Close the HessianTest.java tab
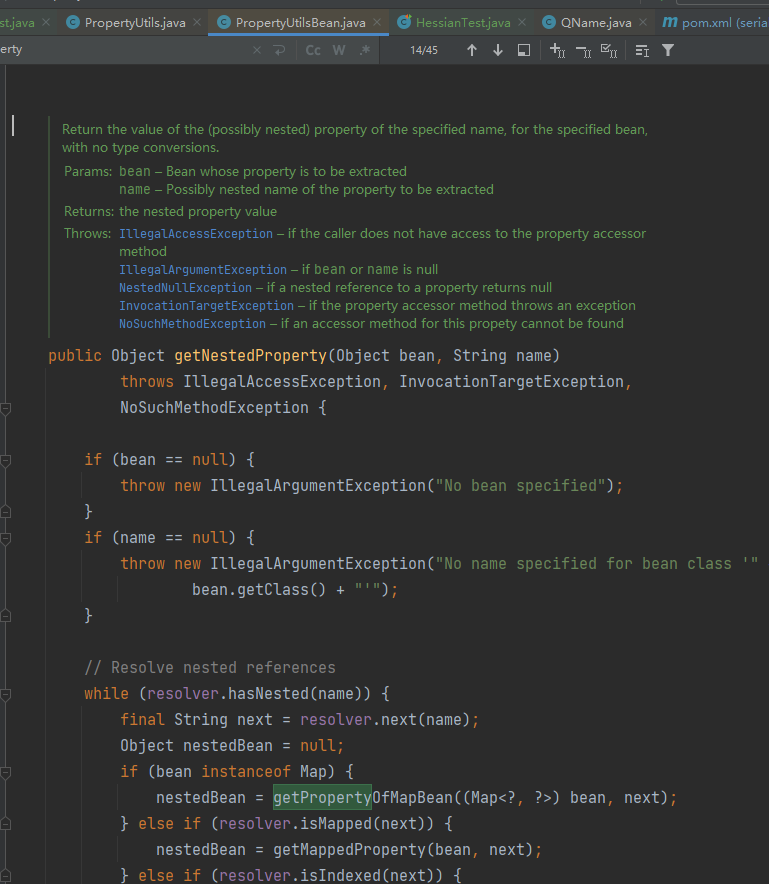 click(x=522, y=22)
